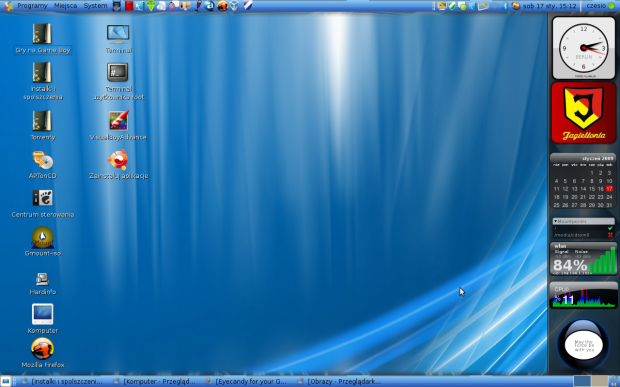Click the '/' mountpoint green checkmark

[610, 228]
